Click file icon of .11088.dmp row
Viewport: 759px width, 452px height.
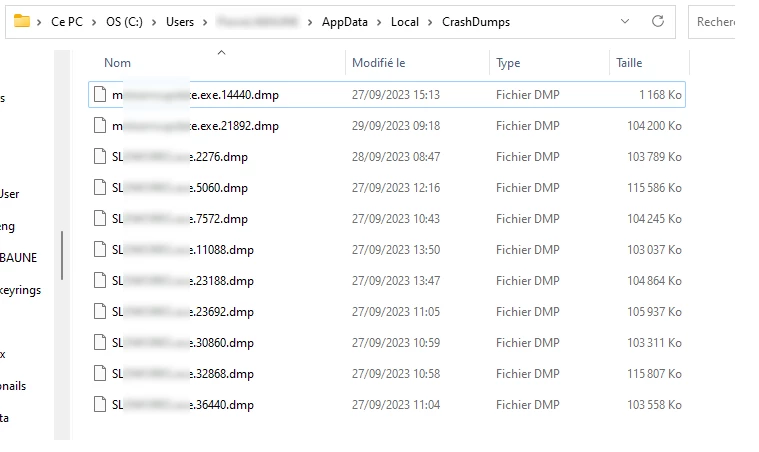click(x=100, y=249)
